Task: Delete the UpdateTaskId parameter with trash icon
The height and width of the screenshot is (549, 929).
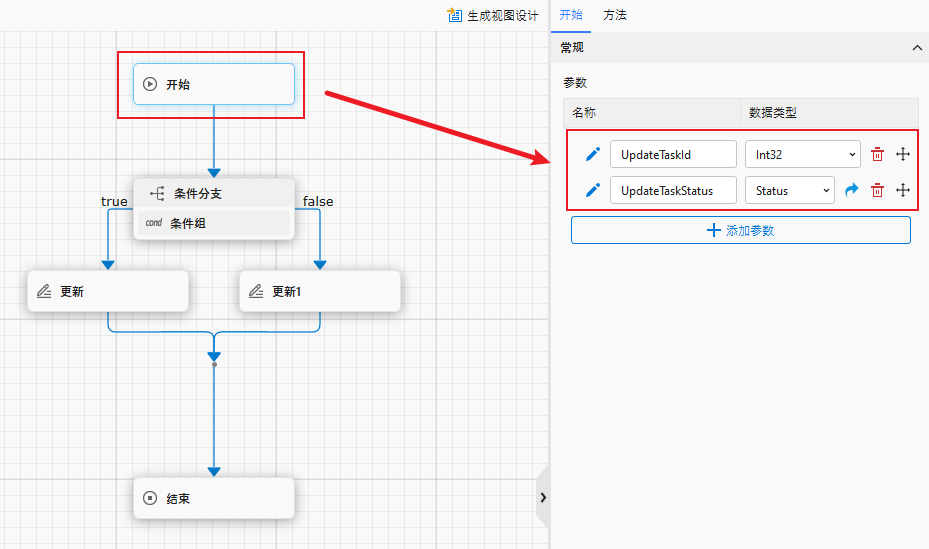Action: pos(877,154)
